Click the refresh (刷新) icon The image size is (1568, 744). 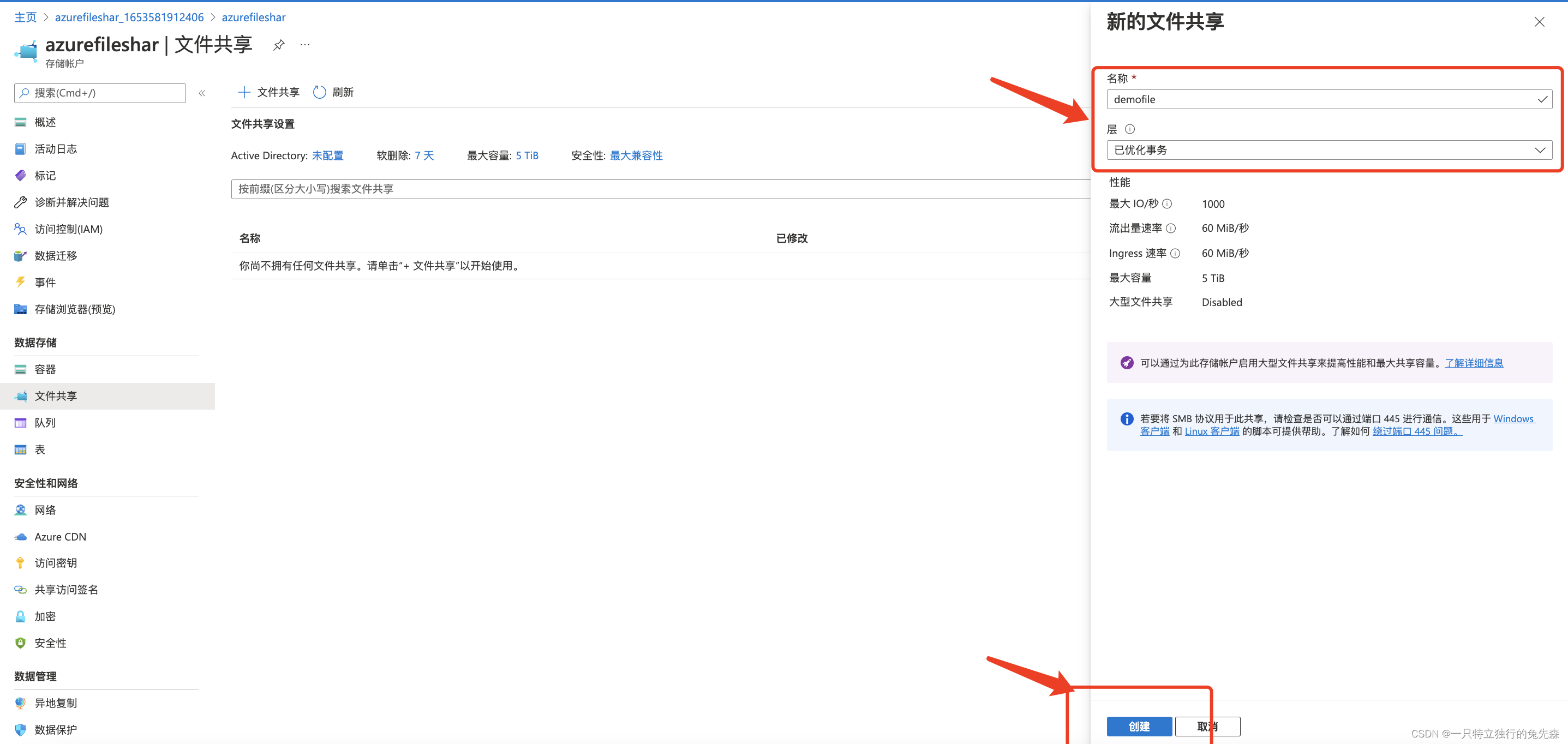320,93
